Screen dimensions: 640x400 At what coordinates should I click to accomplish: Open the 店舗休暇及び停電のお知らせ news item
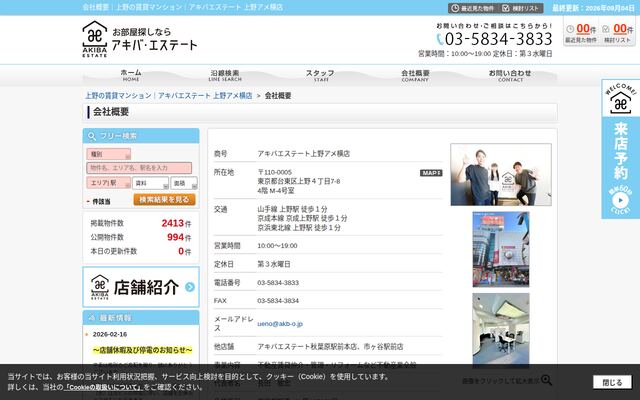(x=142, y=350)
